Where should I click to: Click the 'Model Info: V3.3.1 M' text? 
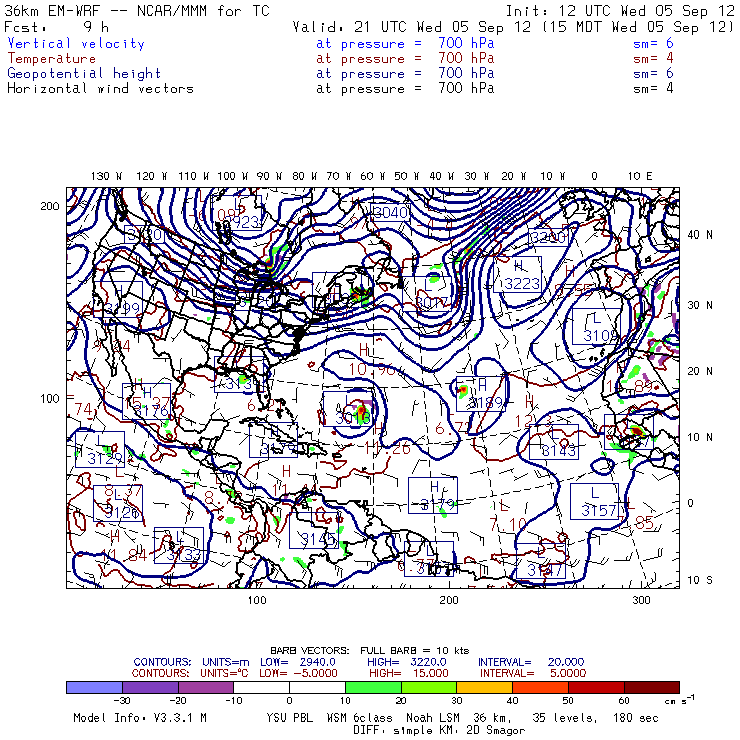point(140,718)
